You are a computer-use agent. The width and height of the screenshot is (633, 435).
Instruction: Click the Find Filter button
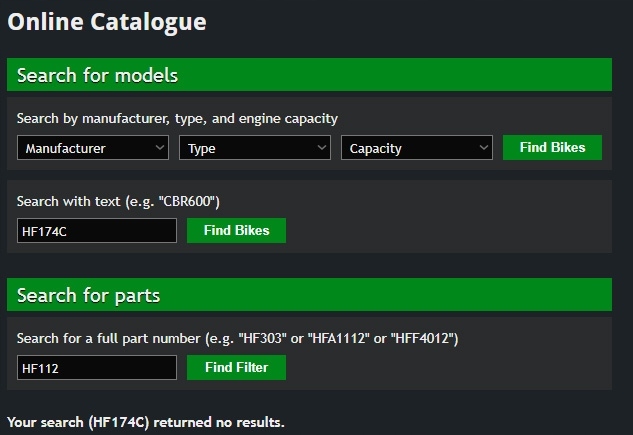click(236, 368)
